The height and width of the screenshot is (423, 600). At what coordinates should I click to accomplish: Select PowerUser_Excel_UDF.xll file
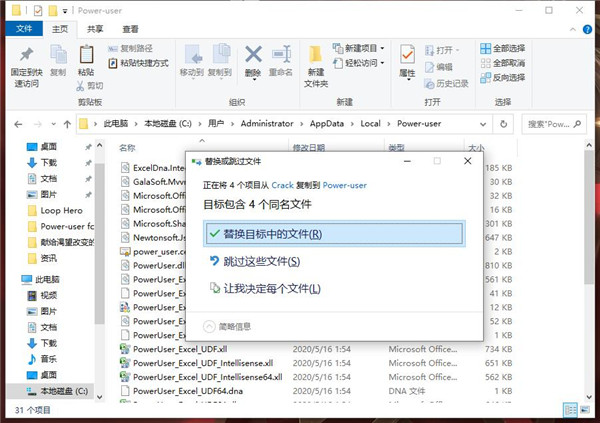pyautogui.click(x=180, y=349)
